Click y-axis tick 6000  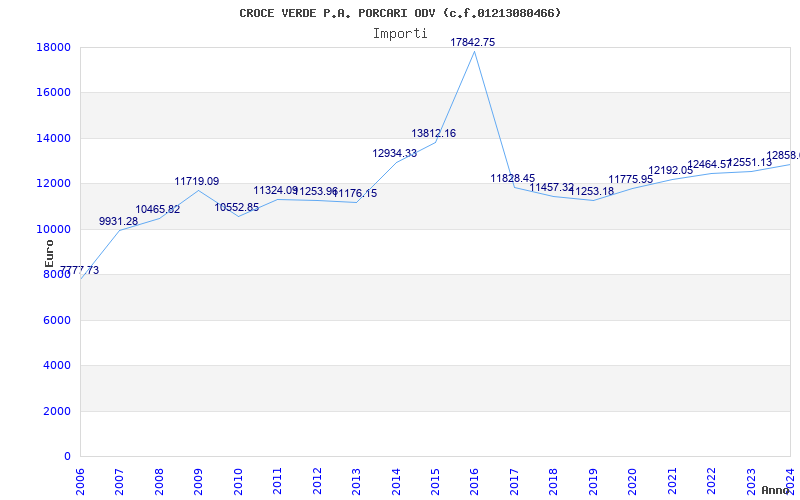(x=56, y=320)
